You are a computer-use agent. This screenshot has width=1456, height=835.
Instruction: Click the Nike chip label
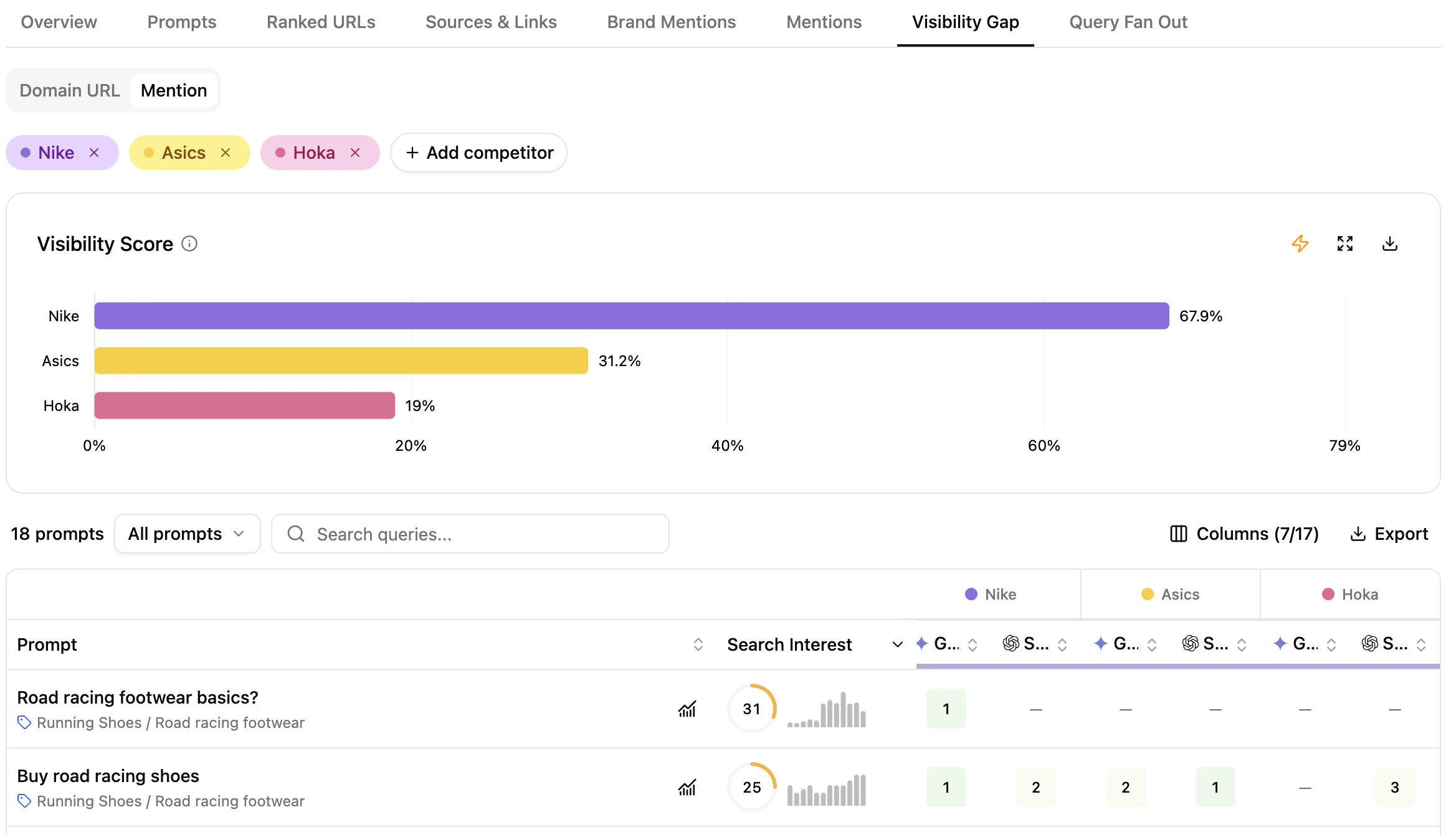pyautogui.click(x=56, y=153)
